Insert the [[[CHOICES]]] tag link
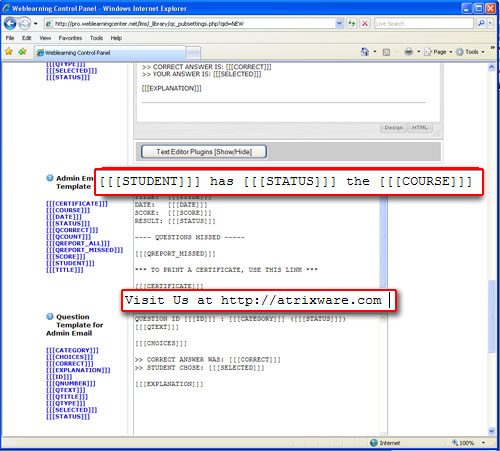 coord(70,357)
